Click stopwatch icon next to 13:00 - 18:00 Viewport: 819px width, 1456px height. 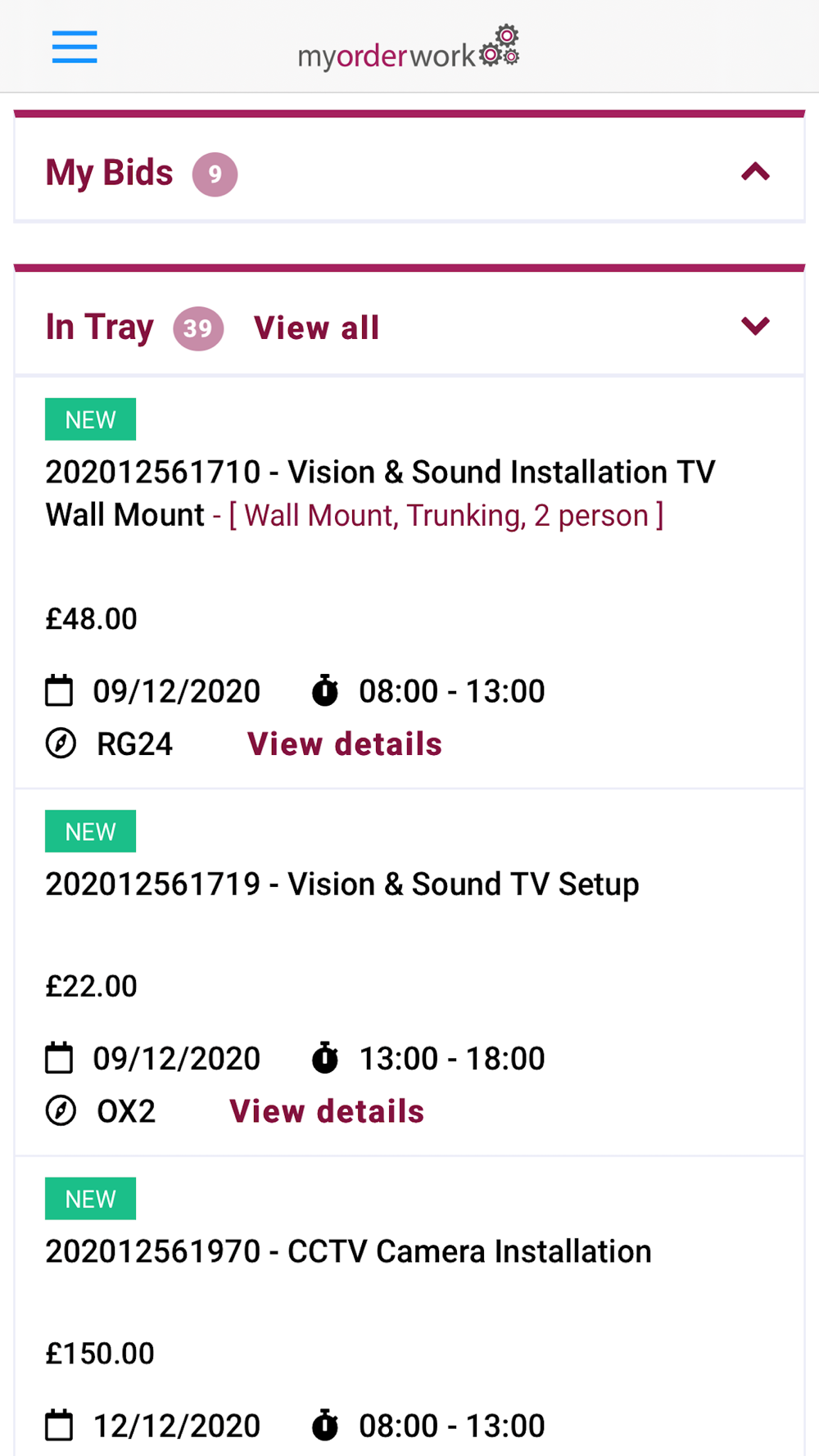pos(325,1058)
